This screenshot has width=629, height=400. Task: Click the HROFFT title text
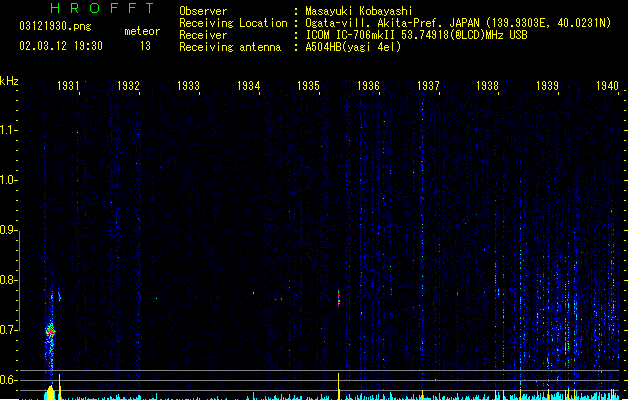pos(102,8)
